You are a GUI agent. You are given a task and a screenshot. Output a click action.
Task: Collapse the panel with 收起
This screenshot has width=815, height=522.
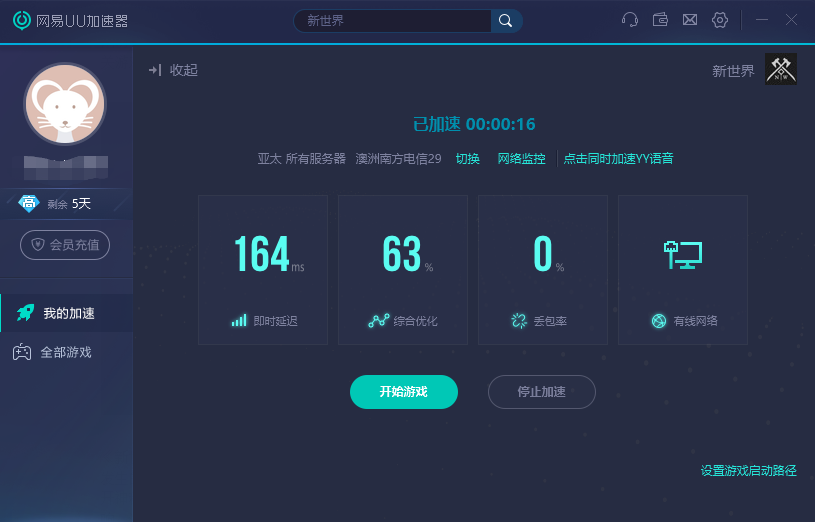coord(173,70)
